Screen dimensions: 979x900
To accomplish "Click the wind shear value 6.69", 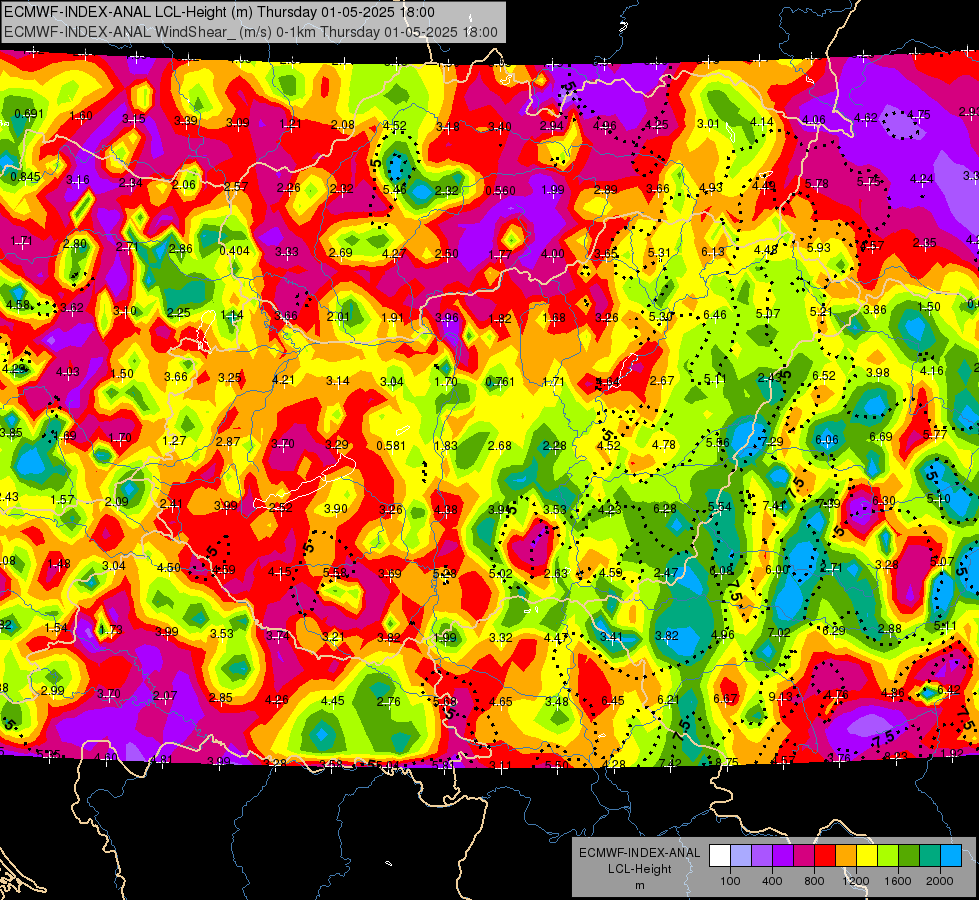I will click(x=880, y=437).
